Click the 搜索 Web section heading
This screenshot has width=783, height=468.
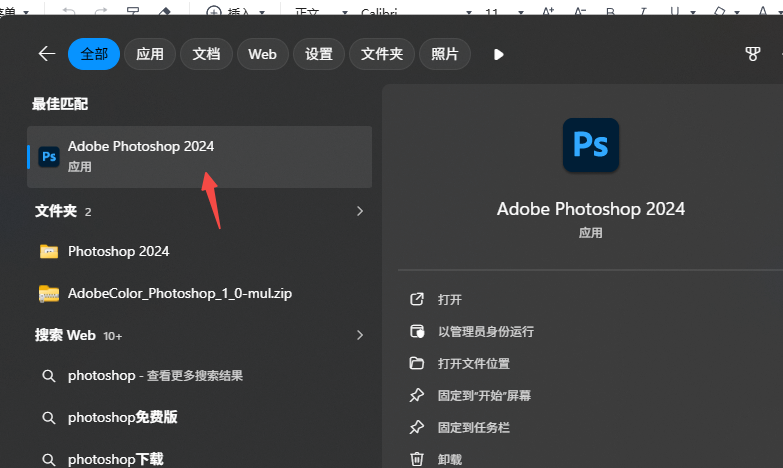pos(65,335)
